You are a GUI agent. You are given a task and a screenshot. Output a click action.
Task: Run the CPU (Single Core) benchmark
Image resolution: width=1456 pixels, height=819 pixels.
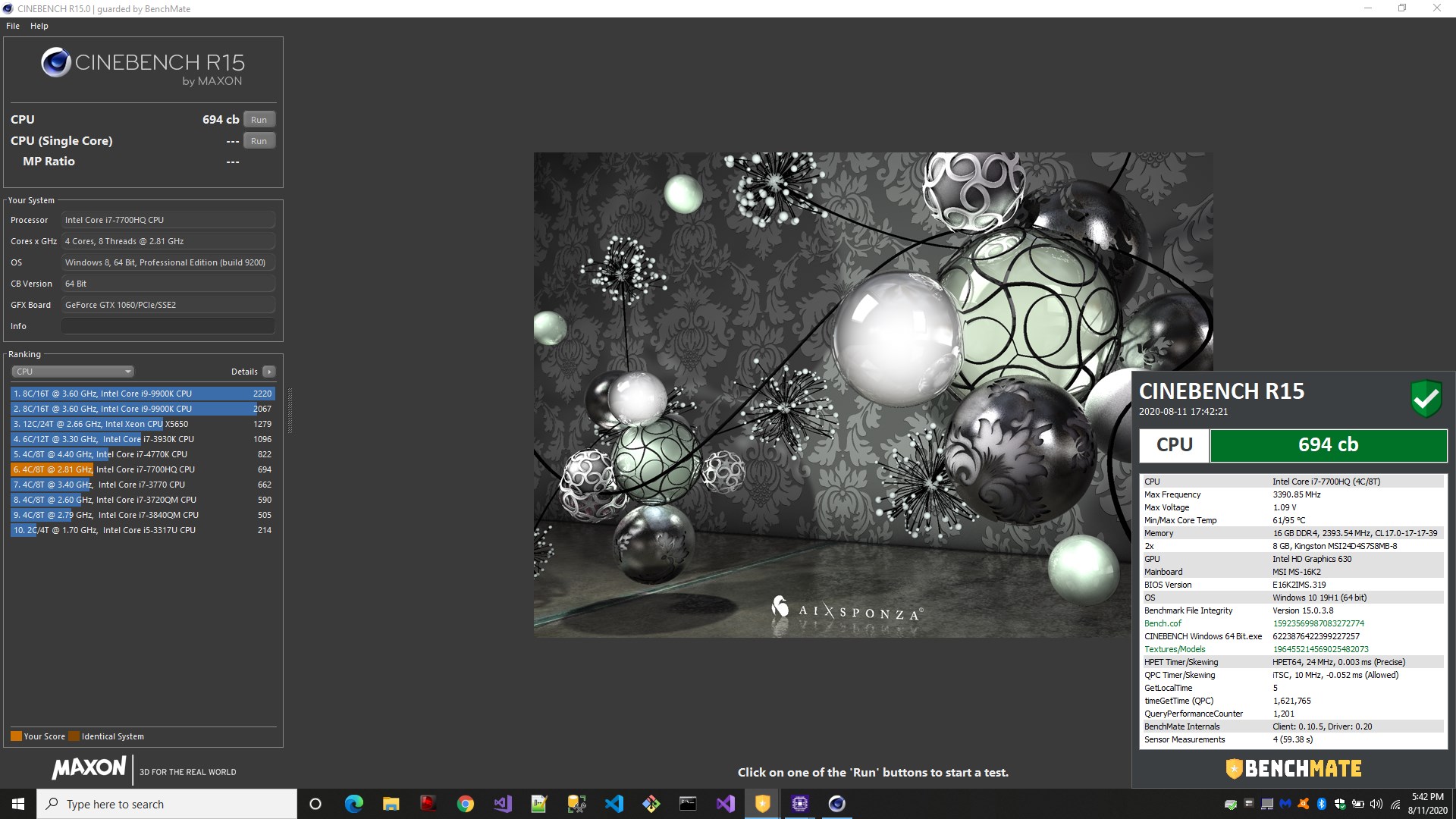point(259,141)
